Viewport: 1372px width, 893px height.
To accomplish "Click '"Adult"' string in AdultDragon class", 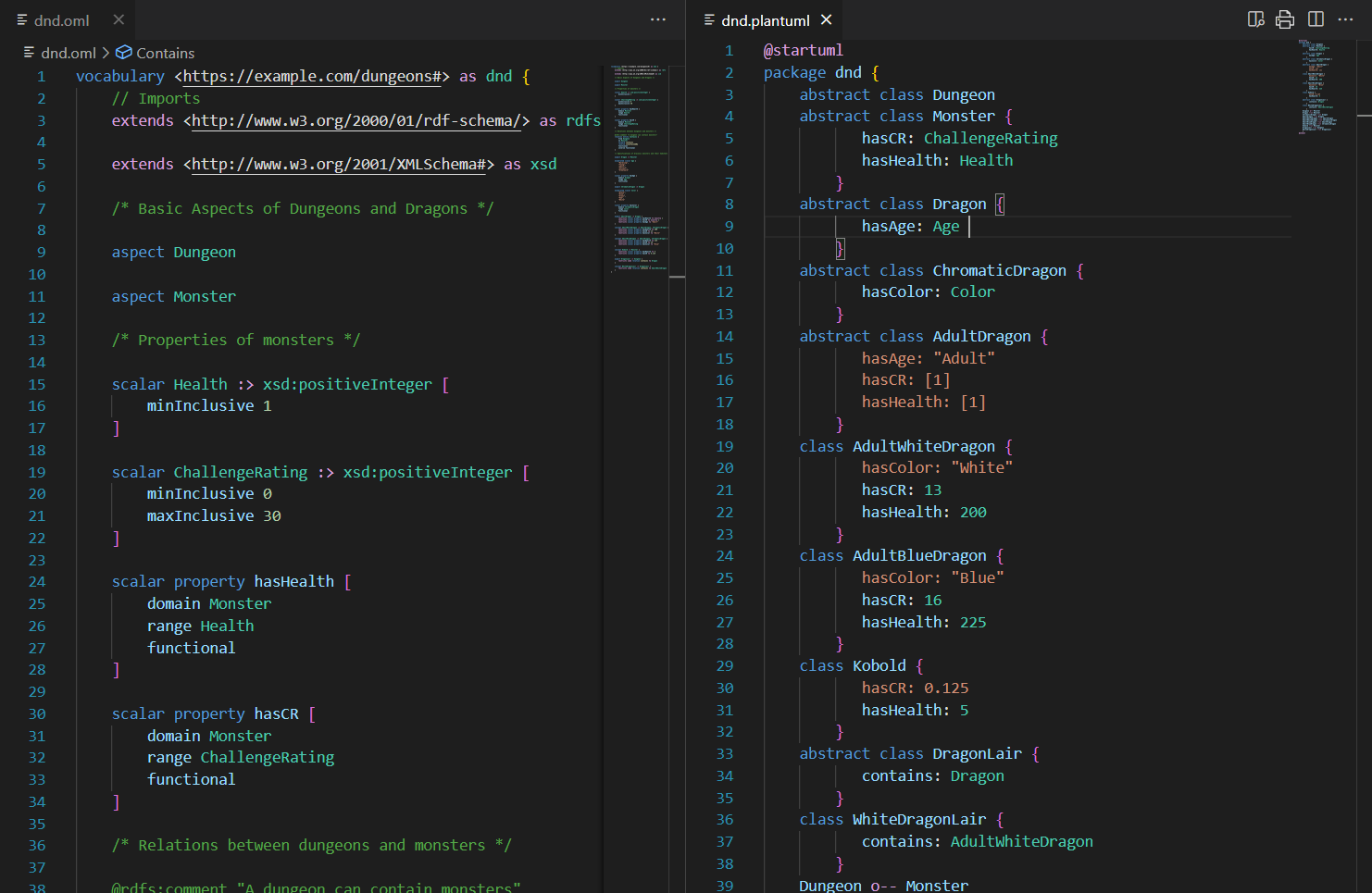I will pyautogui.click(x=965, y=358).
